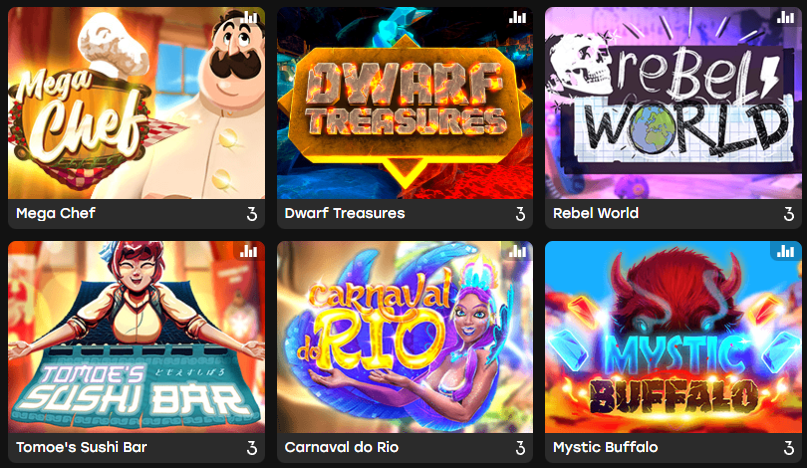Click the provider logo beside Carnaval do Rio
The width and height of the screenshot is (807, 468).
click(x=520, y=447)
